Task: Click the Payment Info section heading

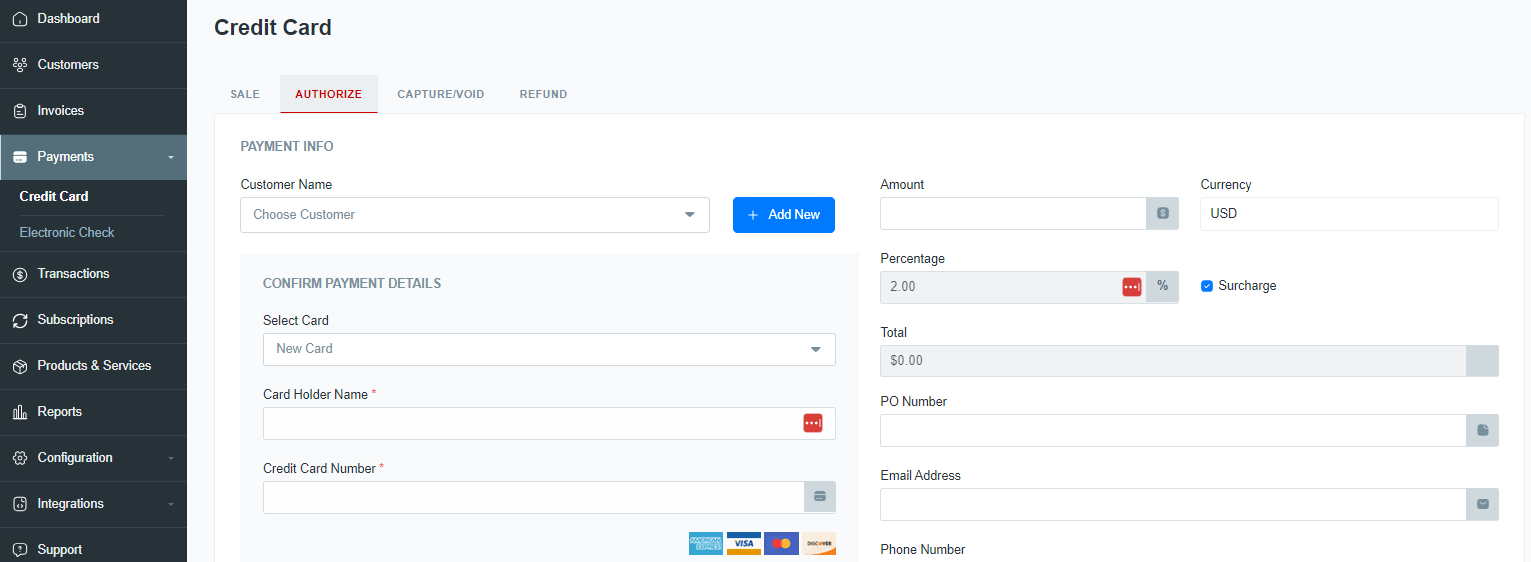Action: (287, 147)
